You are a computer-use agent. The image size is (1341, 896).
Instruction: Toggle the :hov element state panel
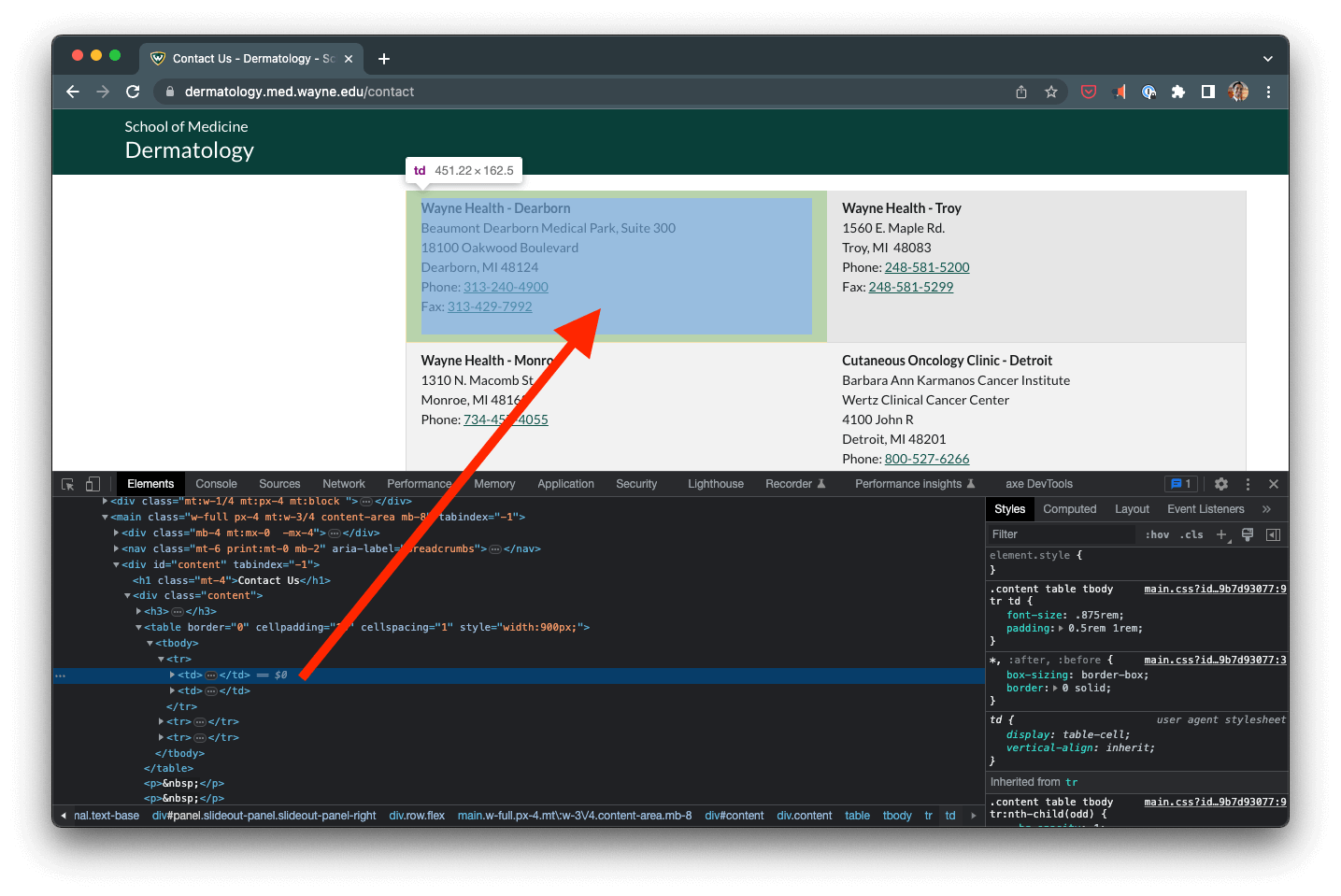[x=1157, y=534]
